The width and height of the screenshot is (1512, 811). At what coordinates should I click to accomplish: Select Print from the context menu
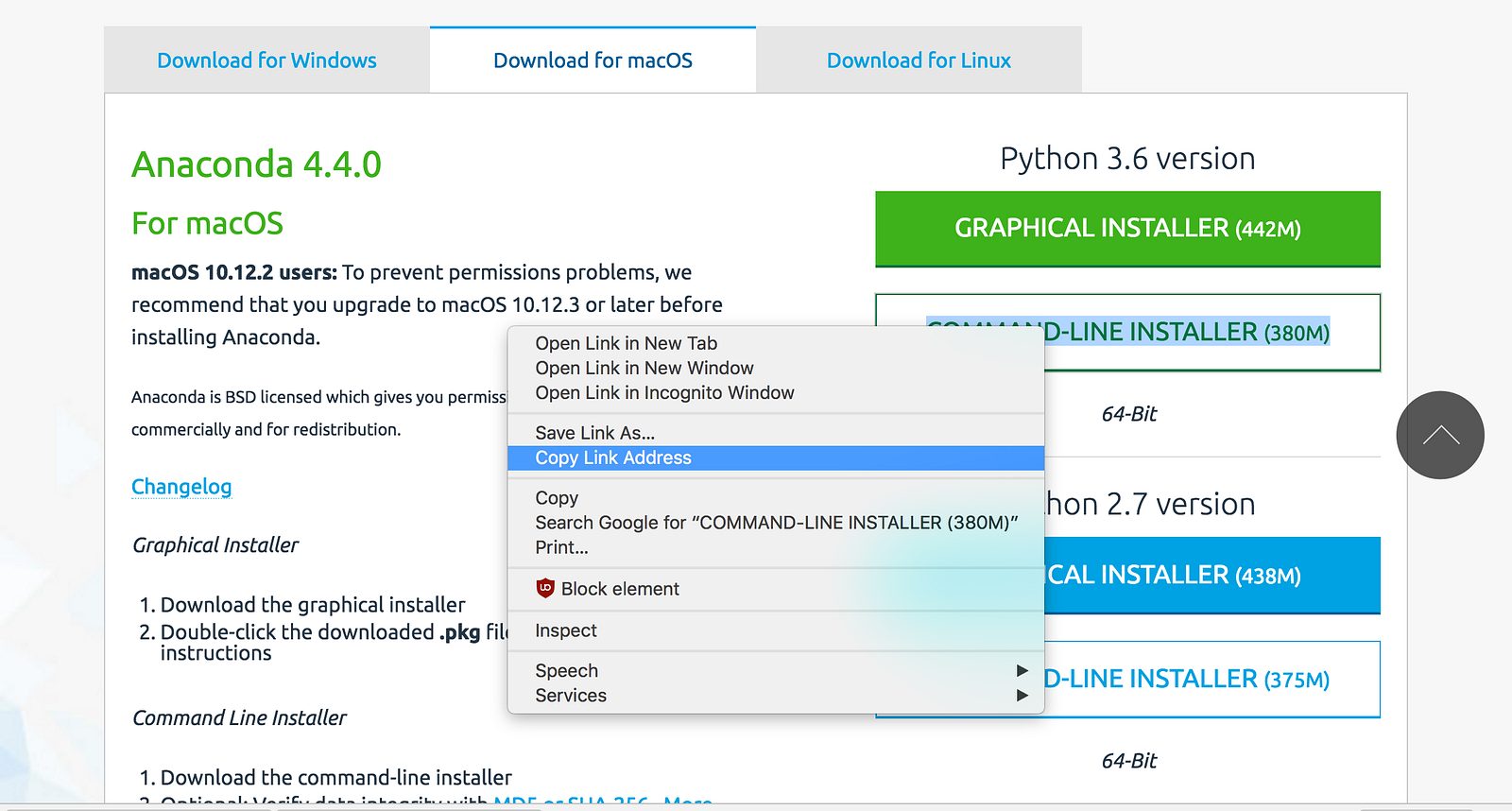coord(561,547)
